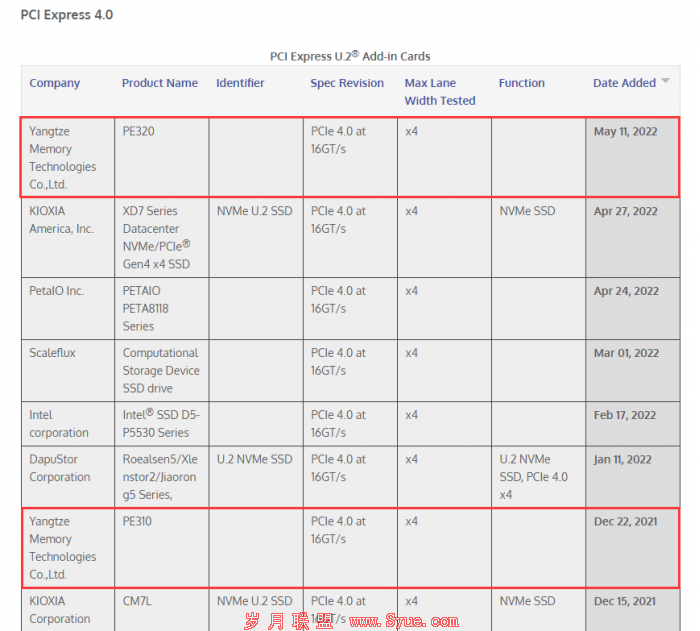
Task: Select the KIOXIA Corporation company cell
Action: 68,610
